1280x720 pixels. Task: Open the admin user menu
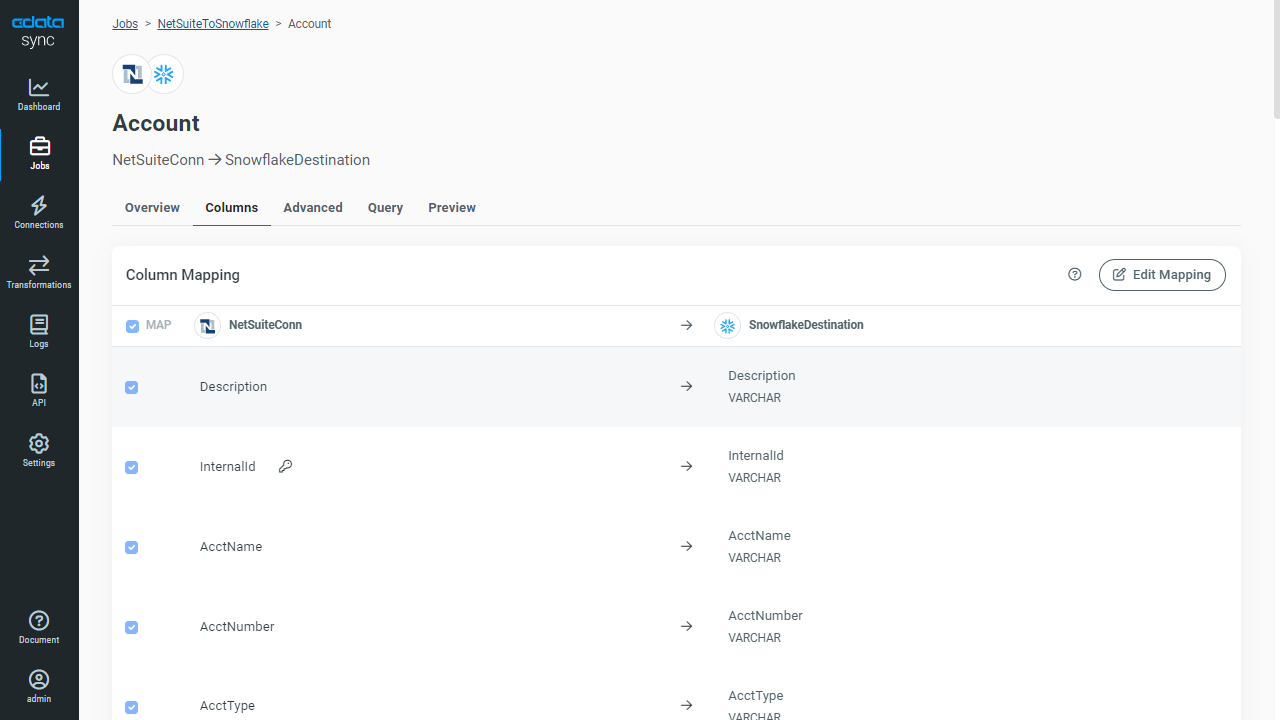(x=39, y=687)
